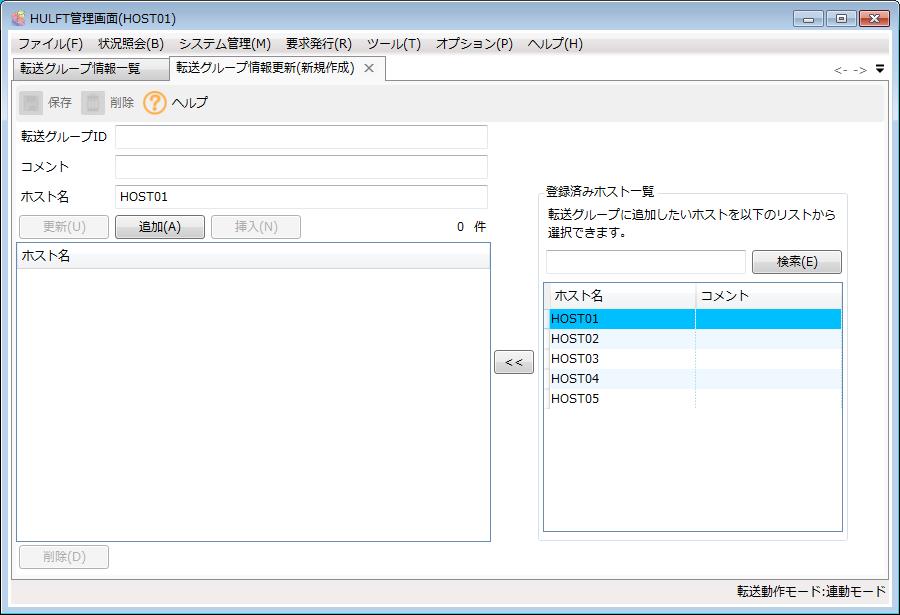This screenshot has width=900, height=615.
Task: Open the オプション(P) menu
Action: coord(474,44)
